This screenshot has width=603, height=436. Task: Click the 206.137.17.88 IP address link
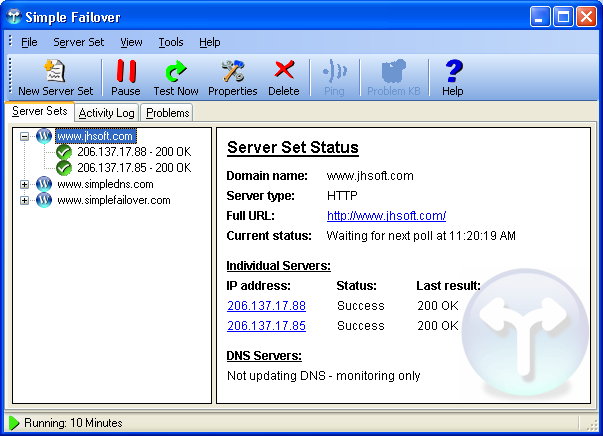(x=266, y=306)
